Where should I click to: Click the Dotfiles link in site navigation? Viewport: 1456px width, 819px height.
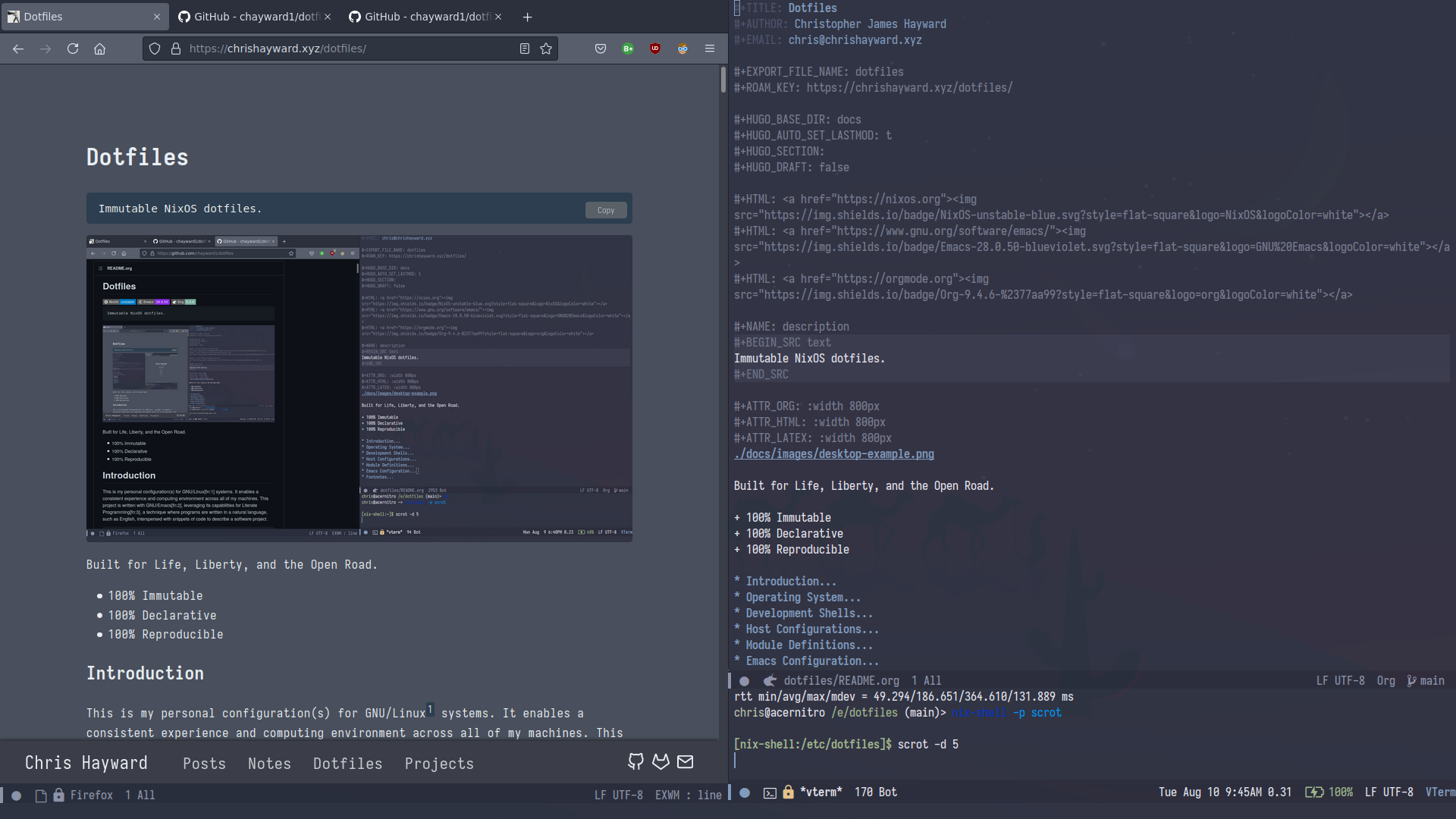[347, 763]
